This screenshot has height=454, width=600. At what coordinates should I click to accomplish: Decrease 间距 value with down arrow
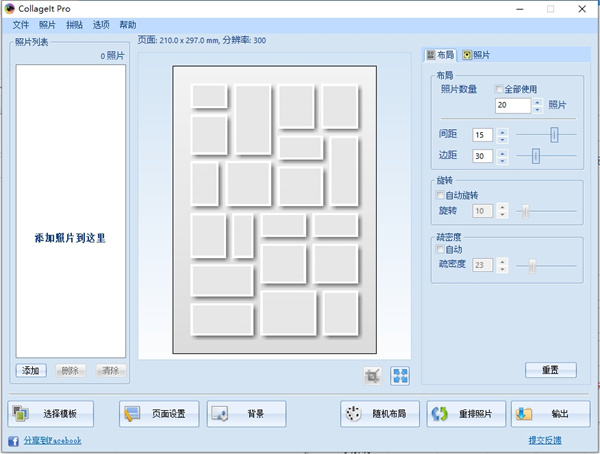[502, 139]
